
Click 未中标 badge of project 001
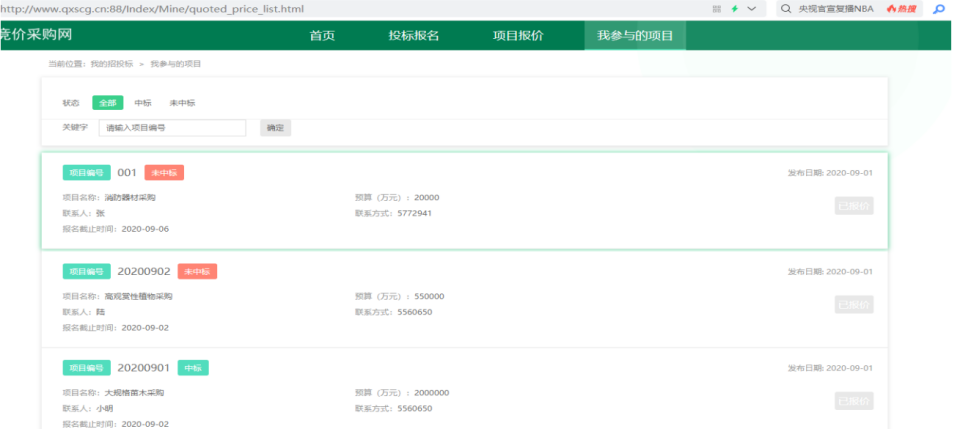click(x=164, y=173)
